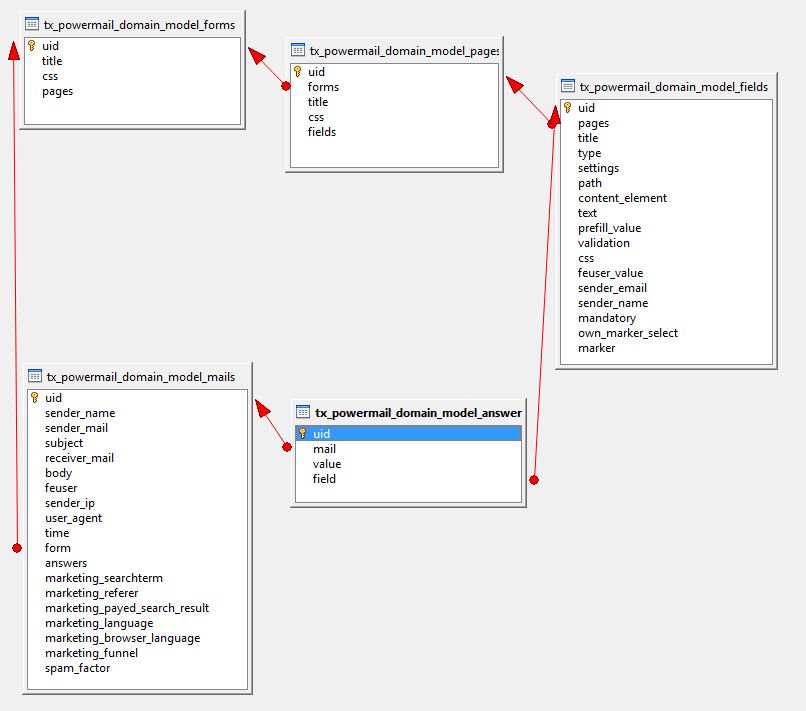This screenshot has height=711, width=806.
Task: Click the key icon next to uid in fields table
Action: pyautogui.click(x=567, y=108)
